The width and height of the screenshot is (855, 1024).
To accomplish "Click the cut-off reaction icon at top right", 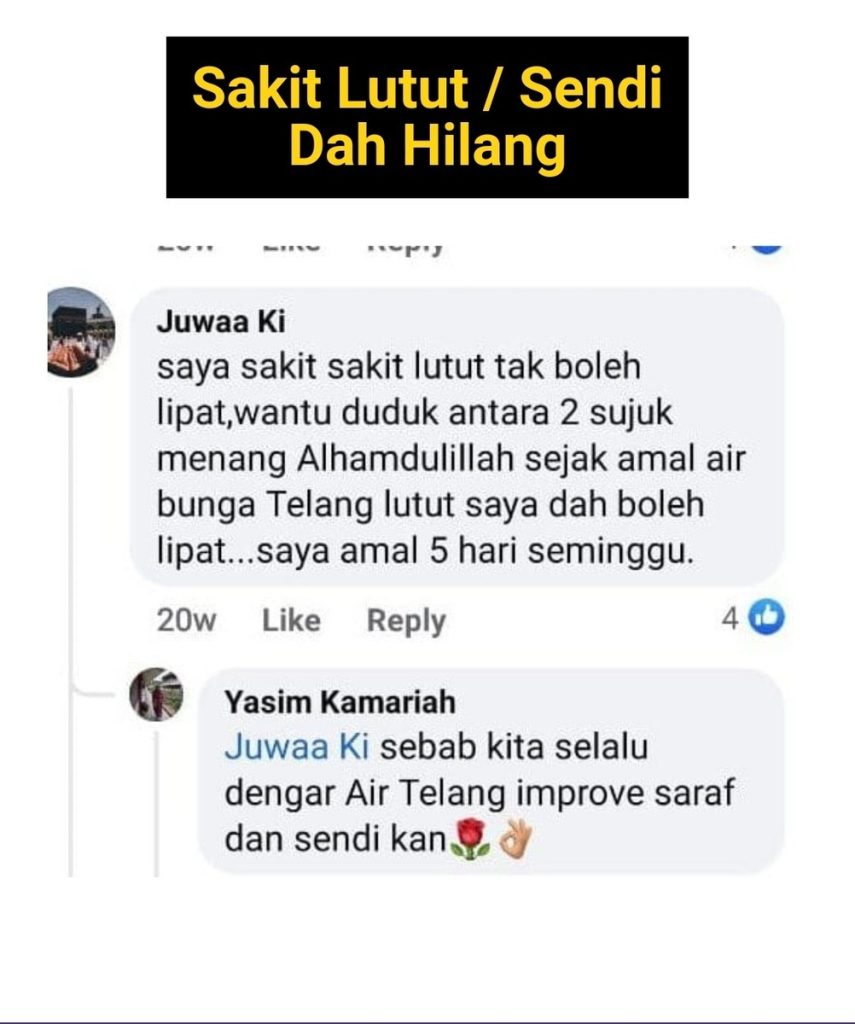I will [766, 248].
